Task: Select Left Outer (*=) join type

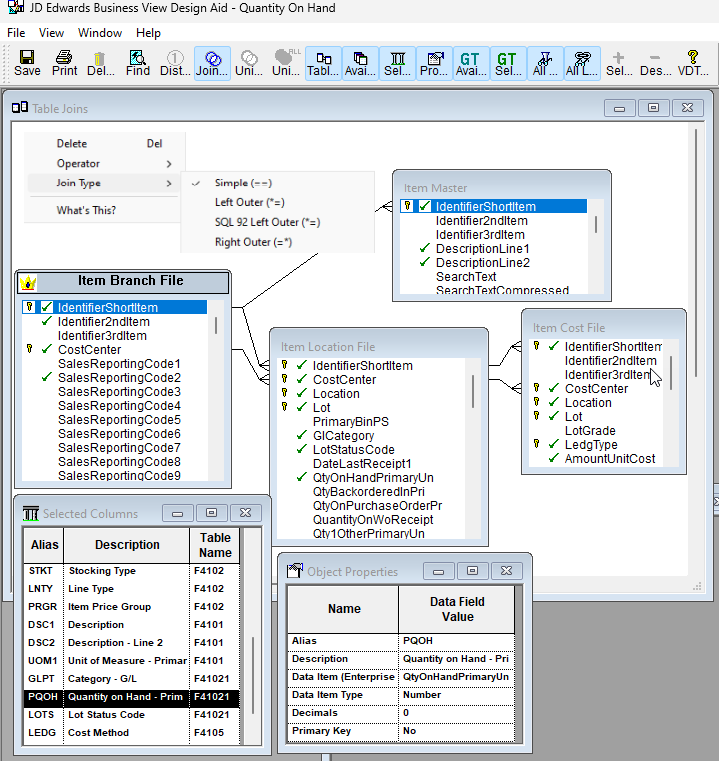Action: (x=277, y=202)
